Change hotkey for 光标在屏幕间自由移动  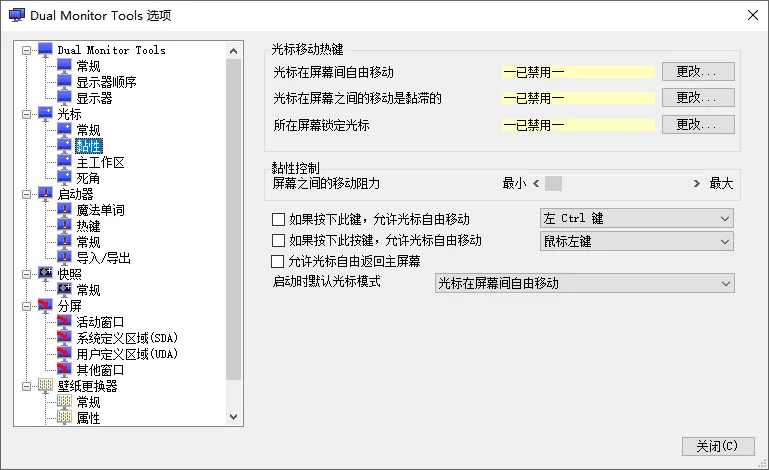coord(698,72)
